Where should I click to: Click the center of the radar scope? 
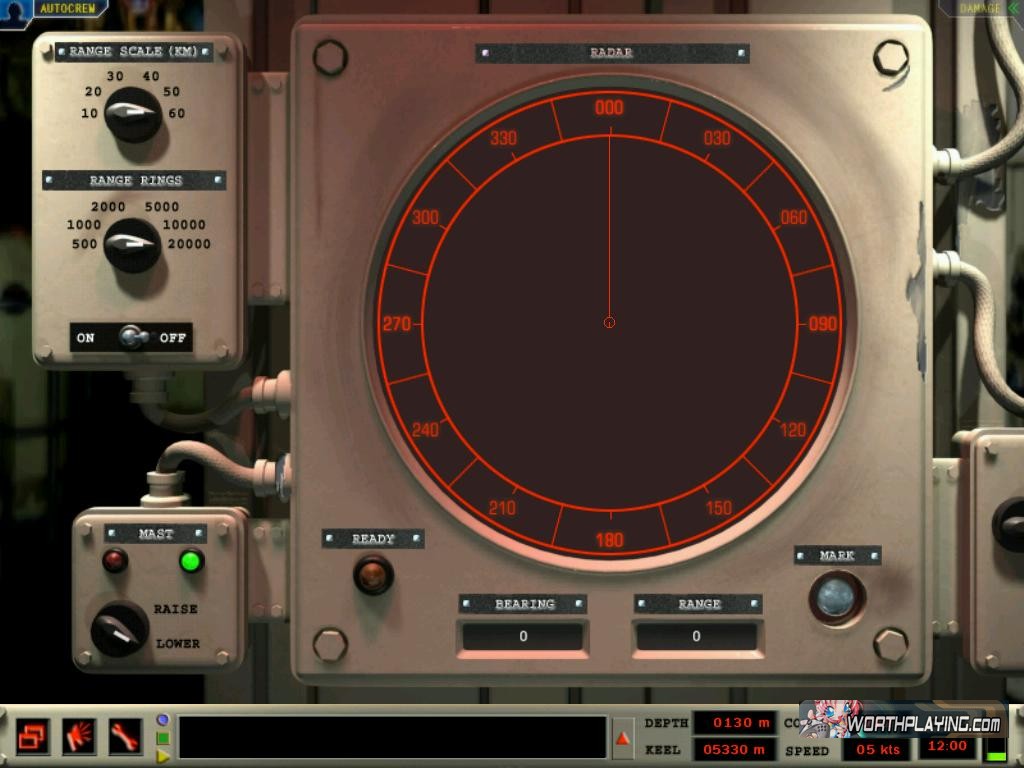[609, 322]
